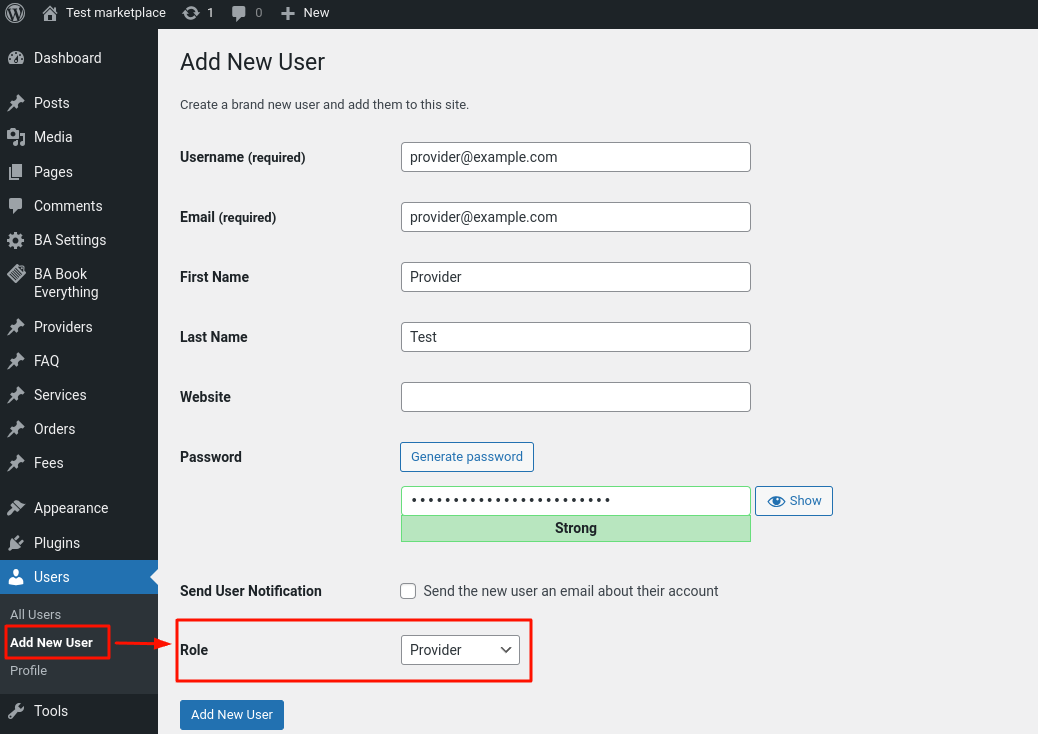
Task: Click the Appearance paintbrush icon
Action: (x=16, y=508)
